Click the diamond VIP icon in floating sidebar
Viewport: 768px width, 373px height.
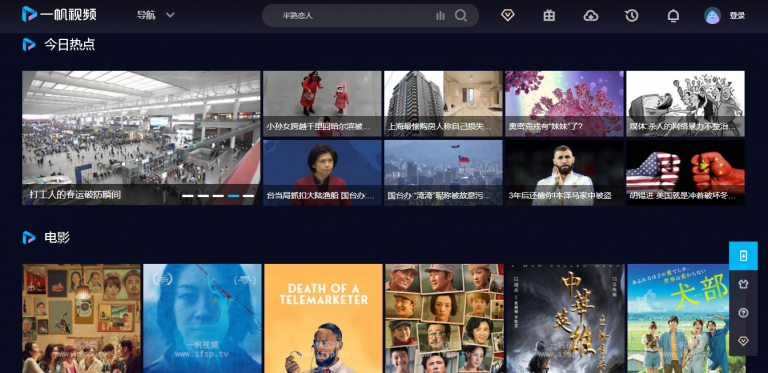[743, 341]
